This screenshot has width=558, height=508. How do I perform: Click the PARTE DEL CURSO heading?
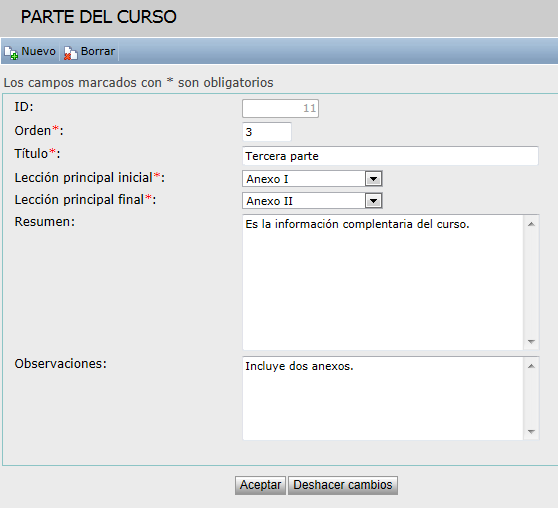tap(99, 17)
